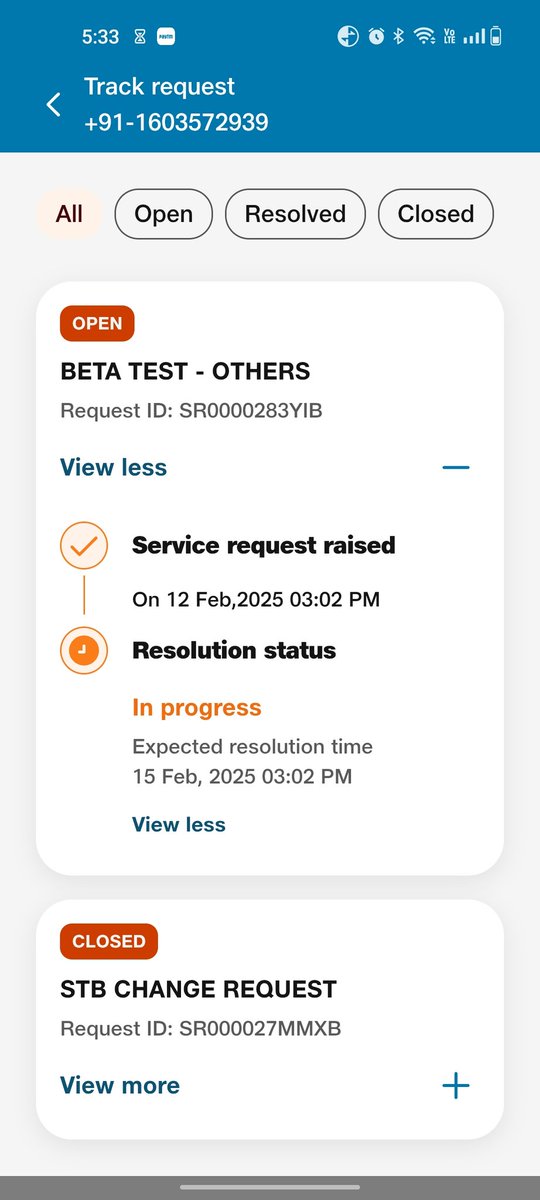Go back using the header arrow

click(x=54, y=104)
